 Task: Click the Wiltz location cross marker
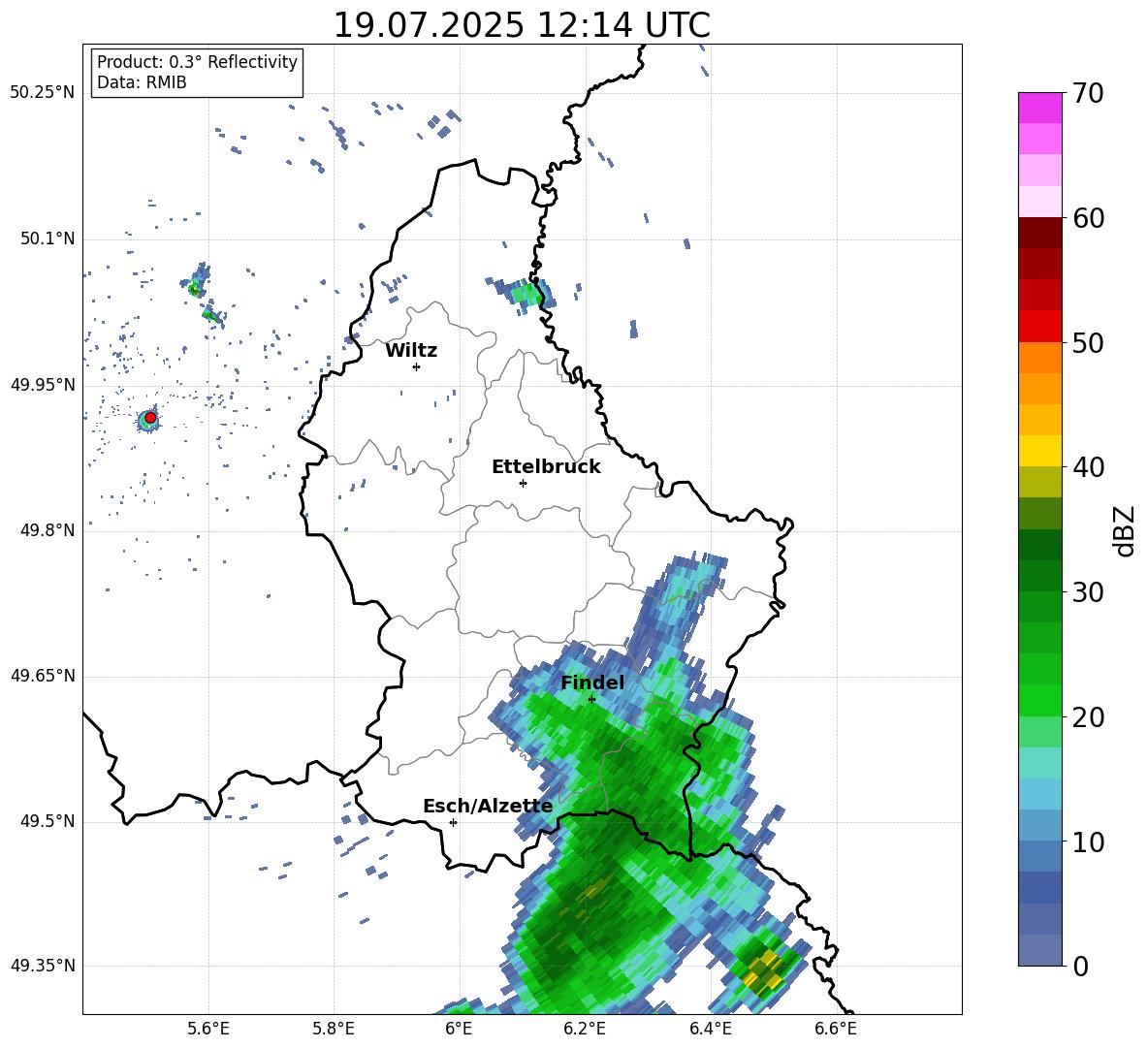tap(417, 366)
